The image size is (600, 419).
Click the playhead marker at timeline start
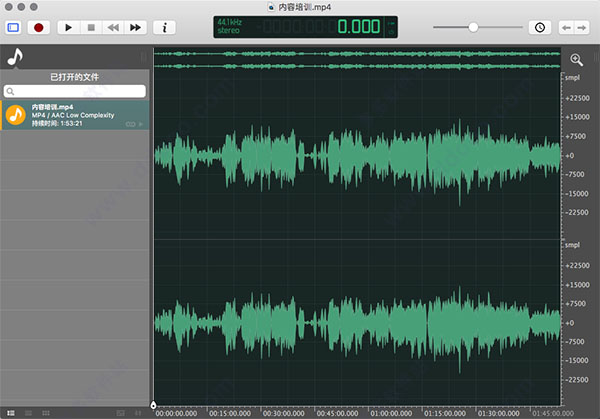pos(153,405)
